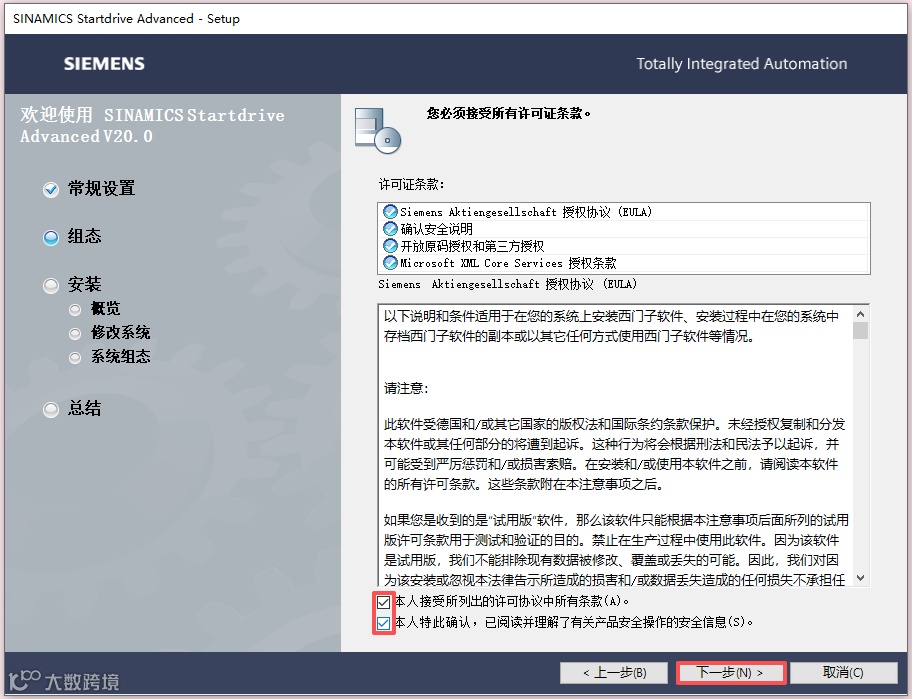Select 开放原码授权和第三方授权 in license list
Image resolution: width=912 pixels, height=699 pixels.
click(624, 246)
